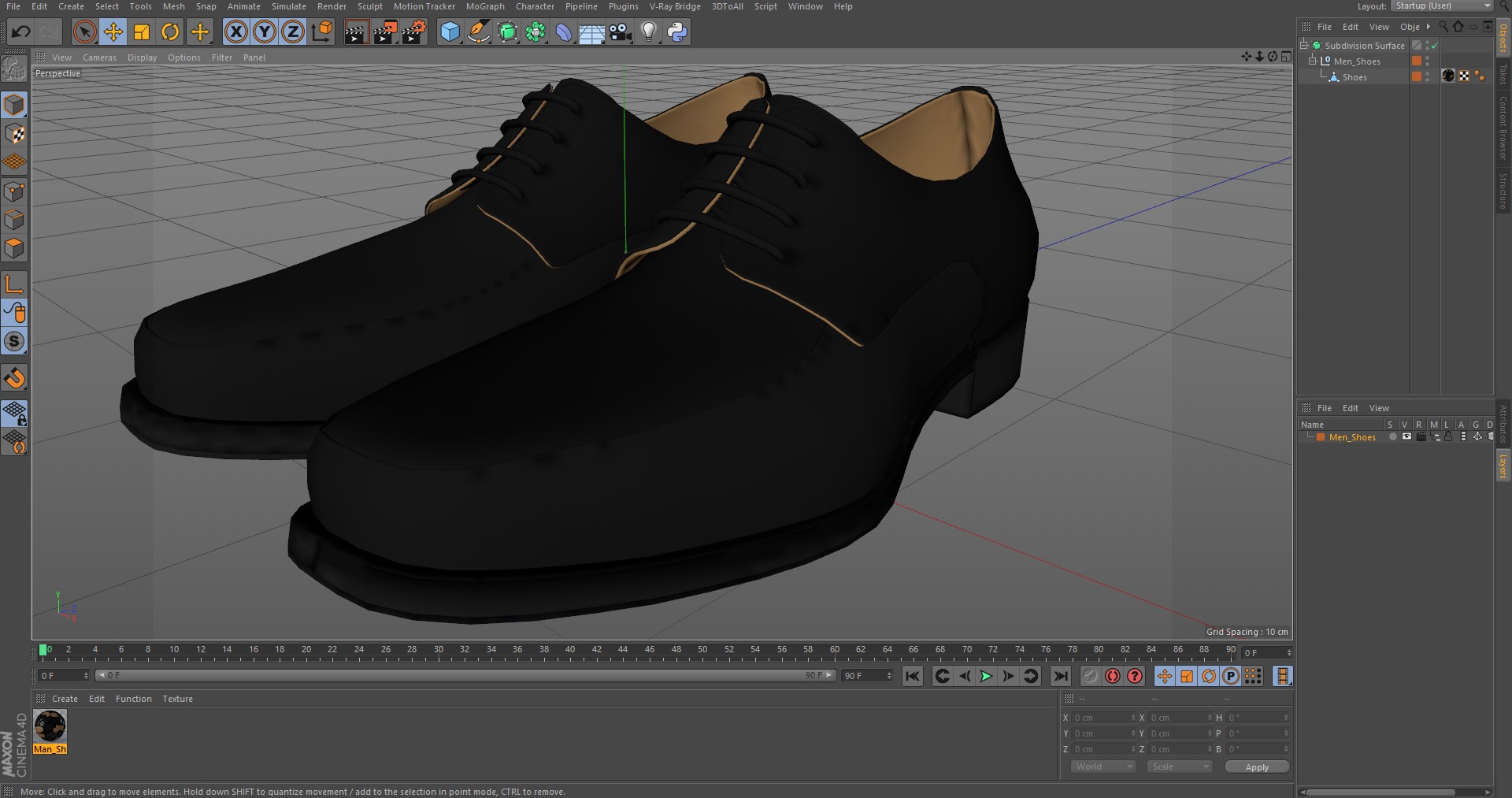Add a Subdivision Surface generator
Screen dimensions: 1512x798
click(x=507, y=32)
